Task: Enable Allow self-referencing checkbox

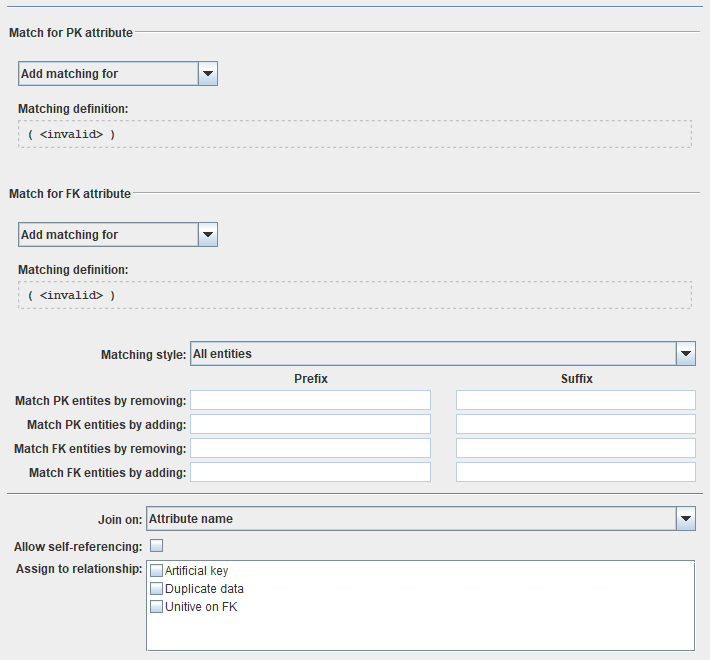Action: point(156,546)
